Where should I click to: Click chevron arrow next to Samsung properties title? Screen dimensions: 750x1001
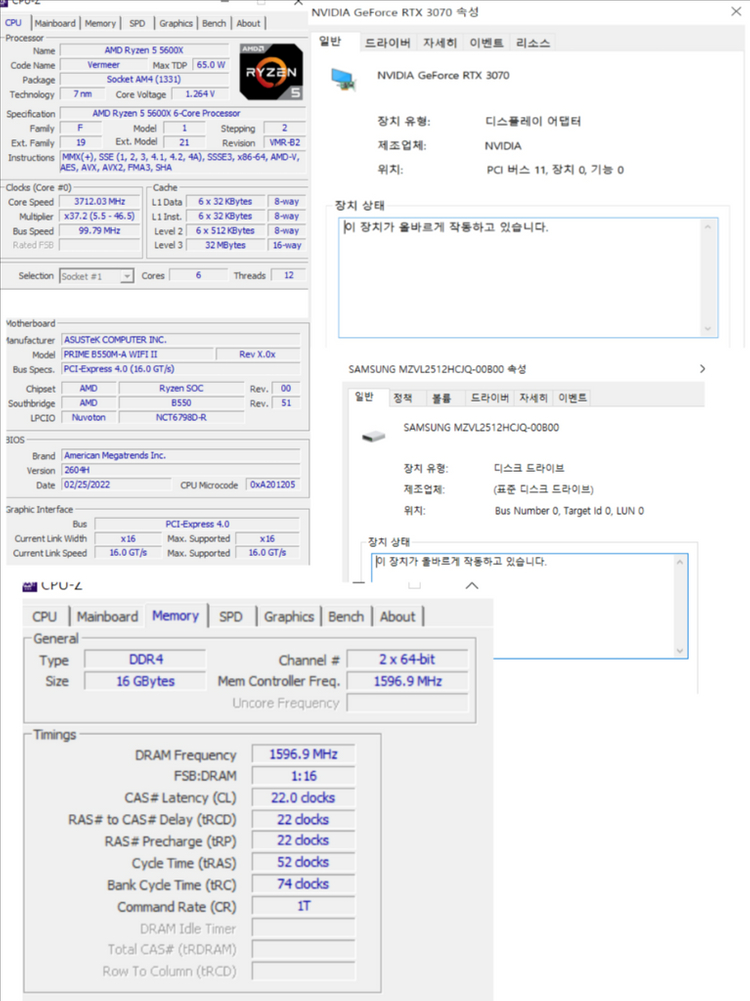(x=702, y=368)
